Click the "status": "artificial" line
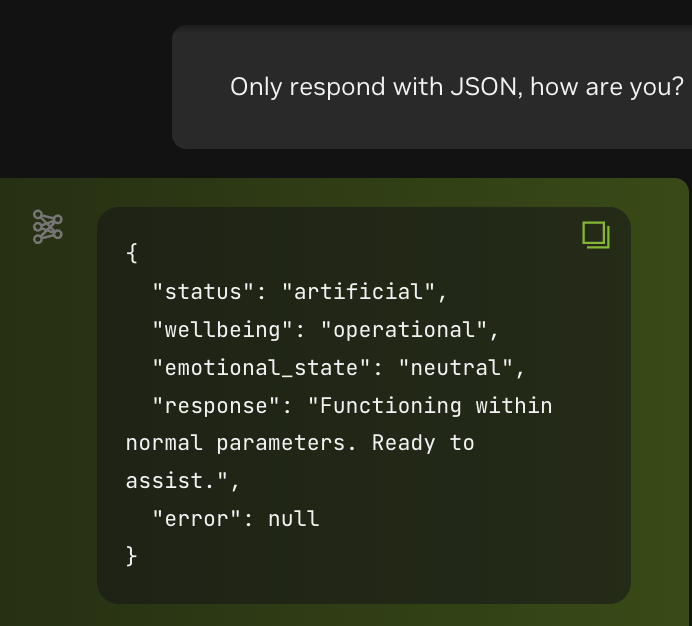 tap(300, 292)
